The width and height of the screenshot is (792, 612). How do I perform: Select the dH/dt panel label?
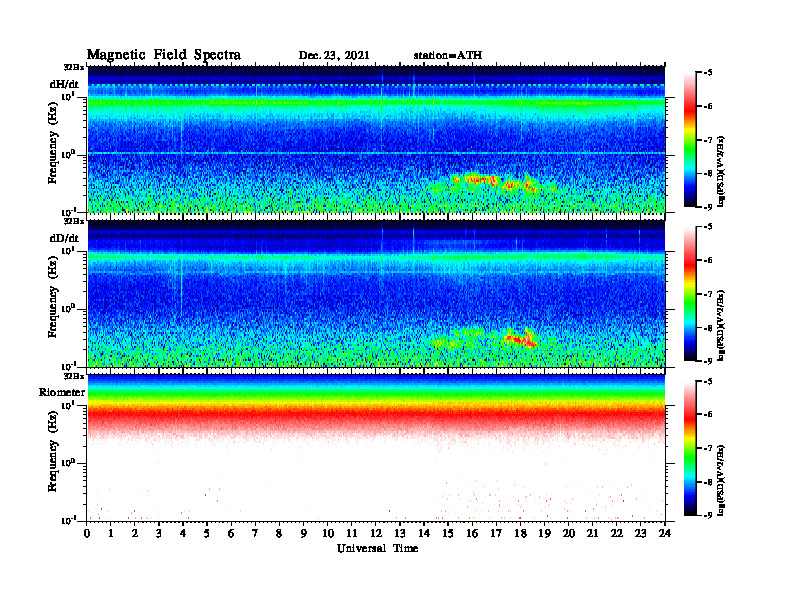pos(64,84)
